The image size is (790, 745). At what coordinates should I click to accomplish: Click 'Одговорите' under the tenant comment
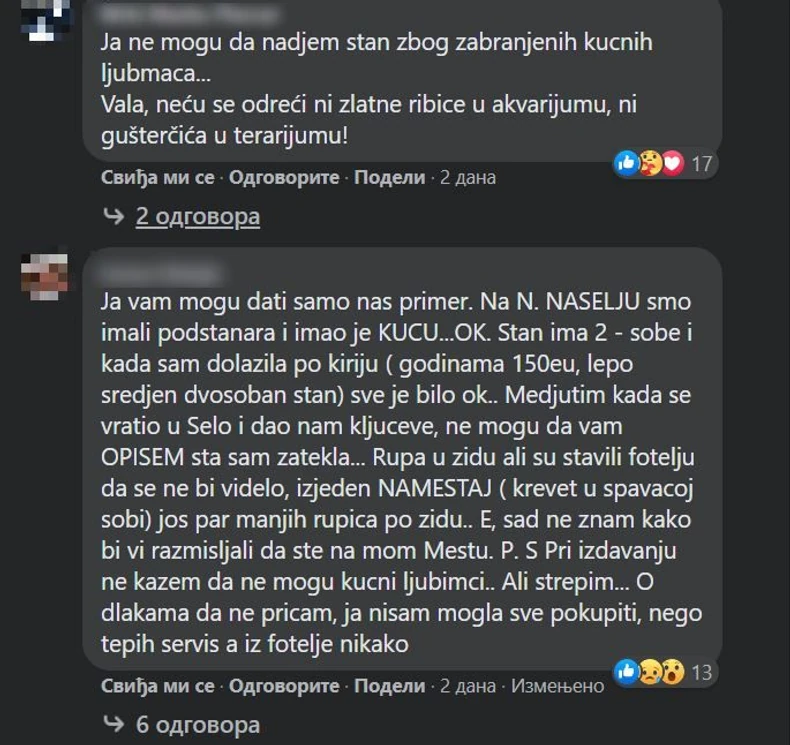(x=285, y=686)
